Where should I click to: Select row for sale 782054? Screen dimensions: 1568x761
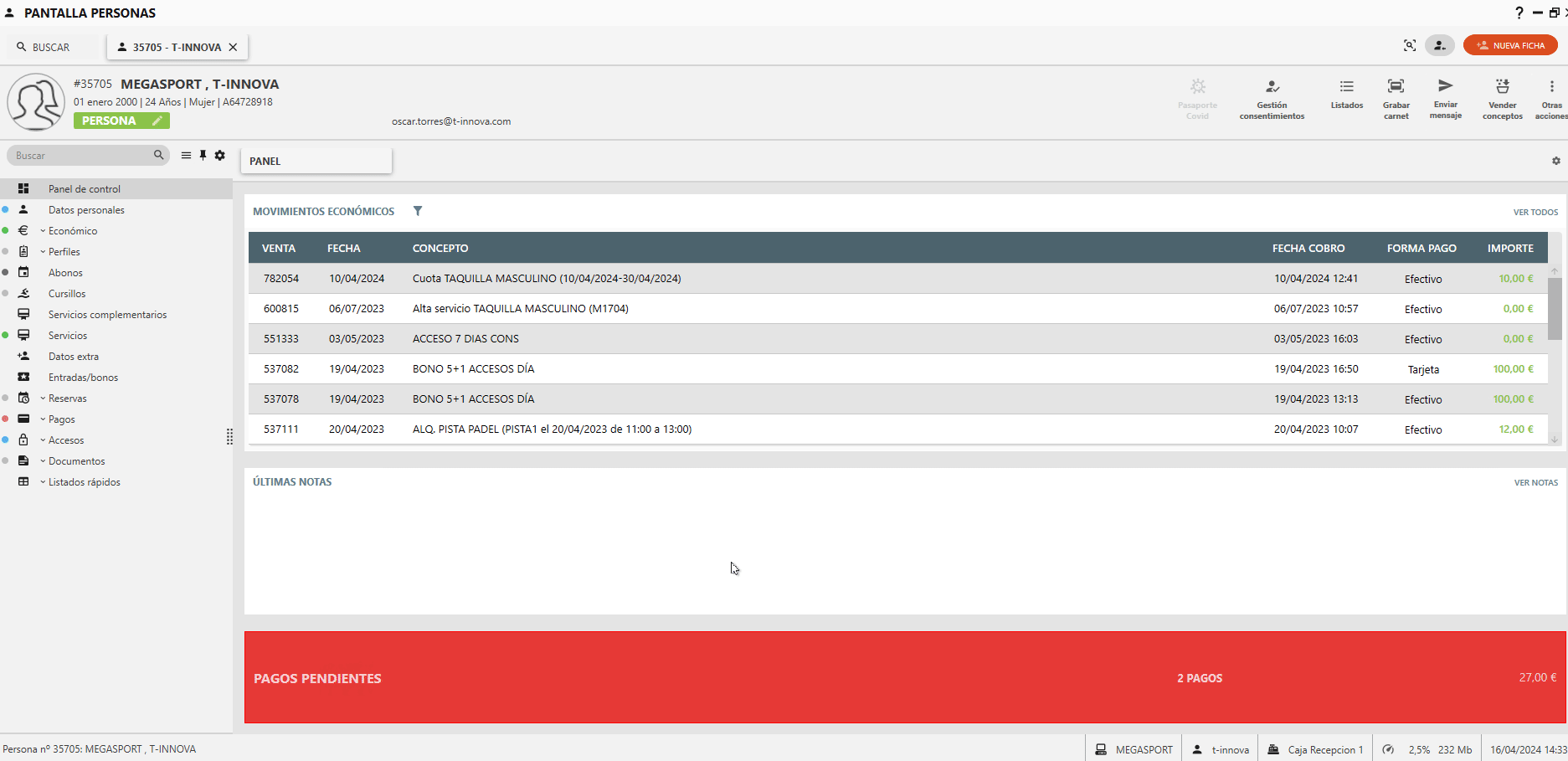pos(897,278)
